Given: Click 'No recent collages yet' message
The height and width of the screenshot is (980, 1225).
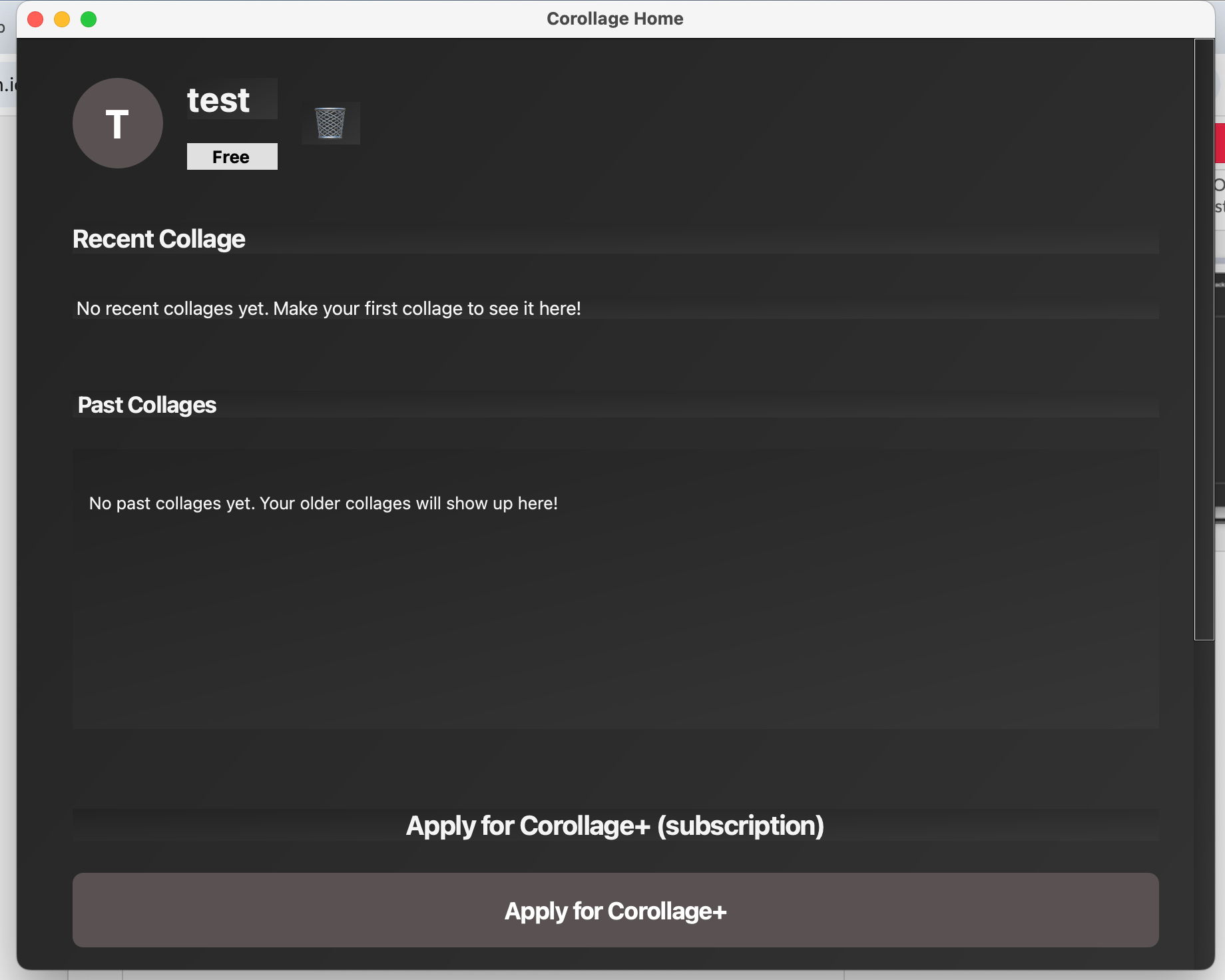Looking at the screenshot, I should [329, 308].
